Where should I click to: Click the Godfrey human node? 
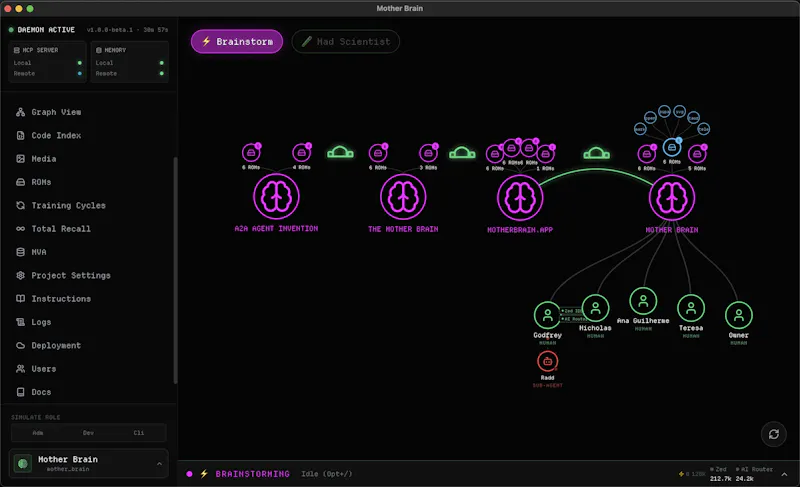[x=547, y=316]
